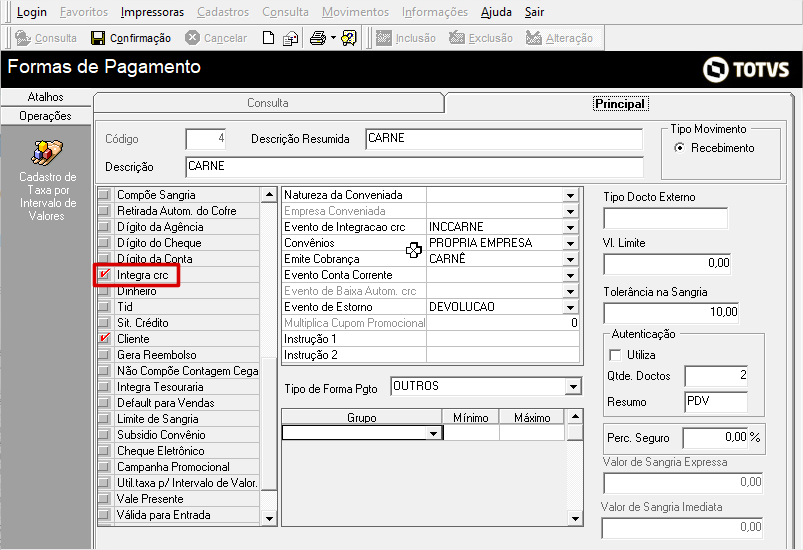803x550 pixels.
Task: Click the checkbox list scroll down arrow
Action: (x=269, y=518)
